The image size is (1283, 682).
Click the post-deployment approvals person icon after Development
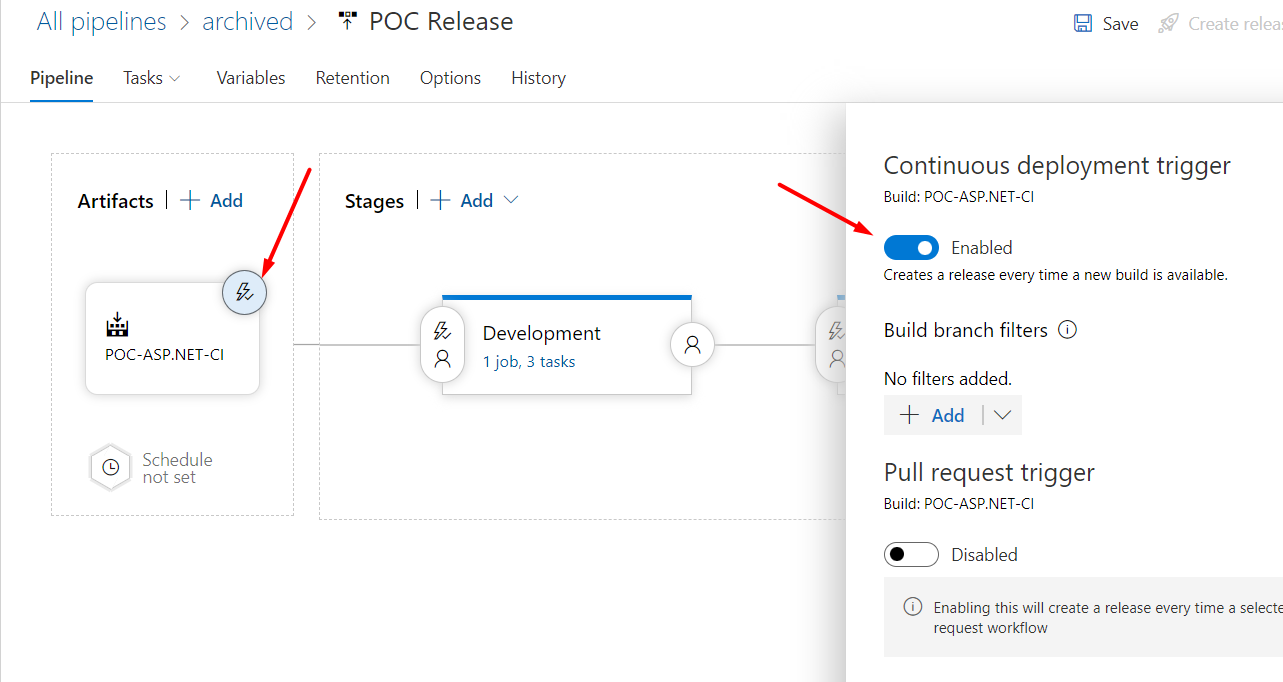tap(692, 344)
